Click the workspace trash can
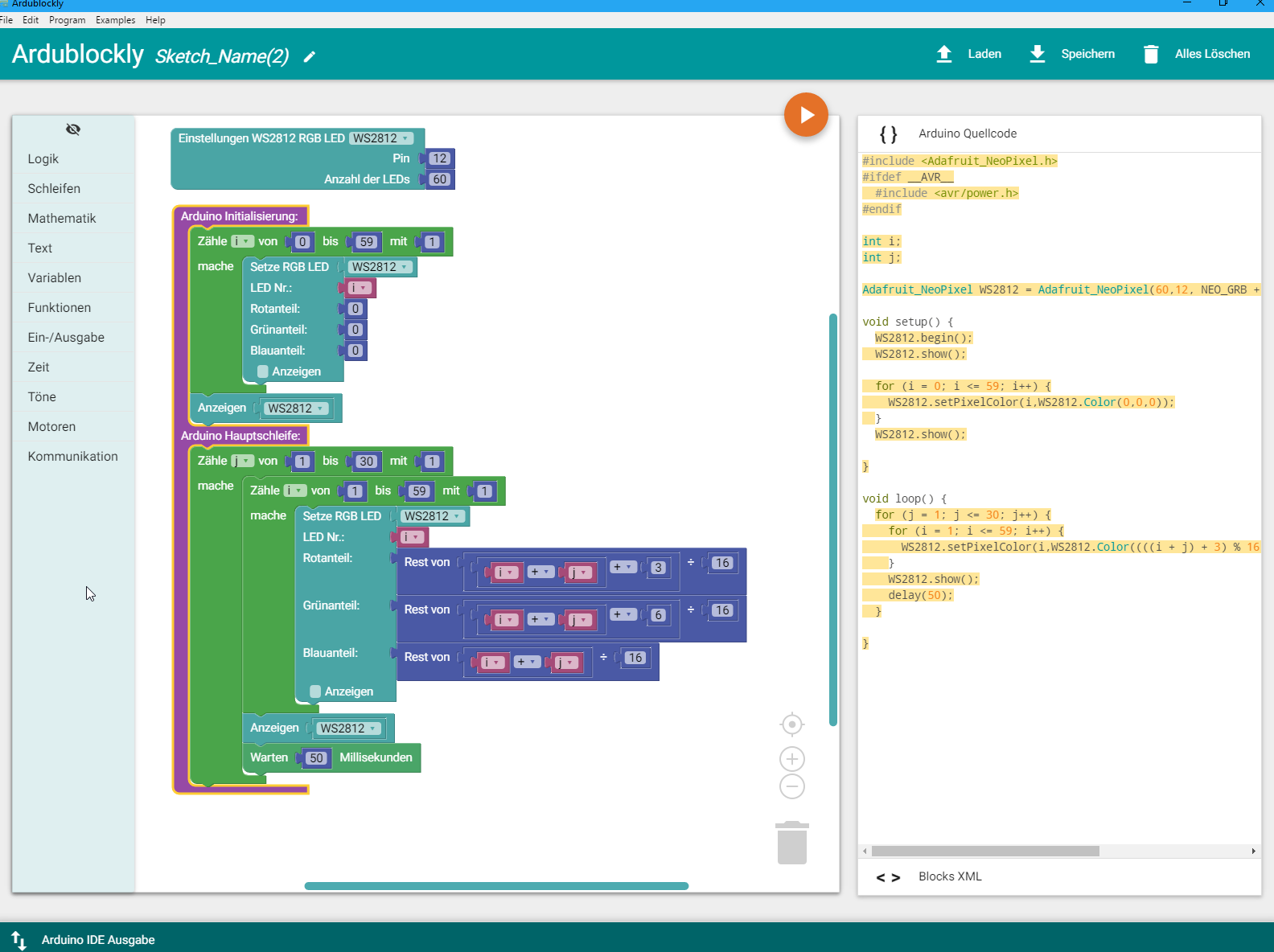The image size is (1274, 952). (792, 843)
